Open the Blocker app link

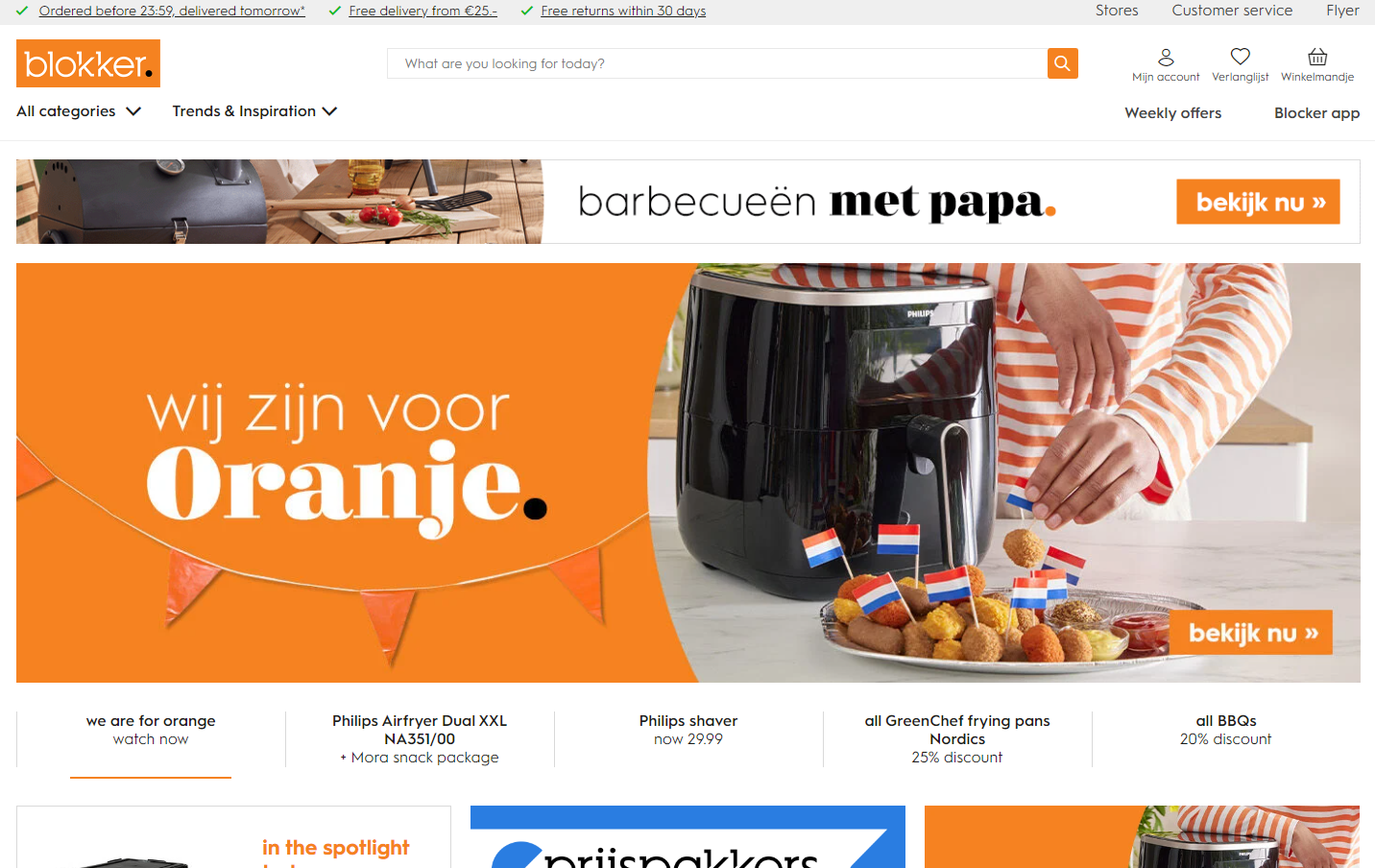pyautogui.click(x=1316, y=113)
